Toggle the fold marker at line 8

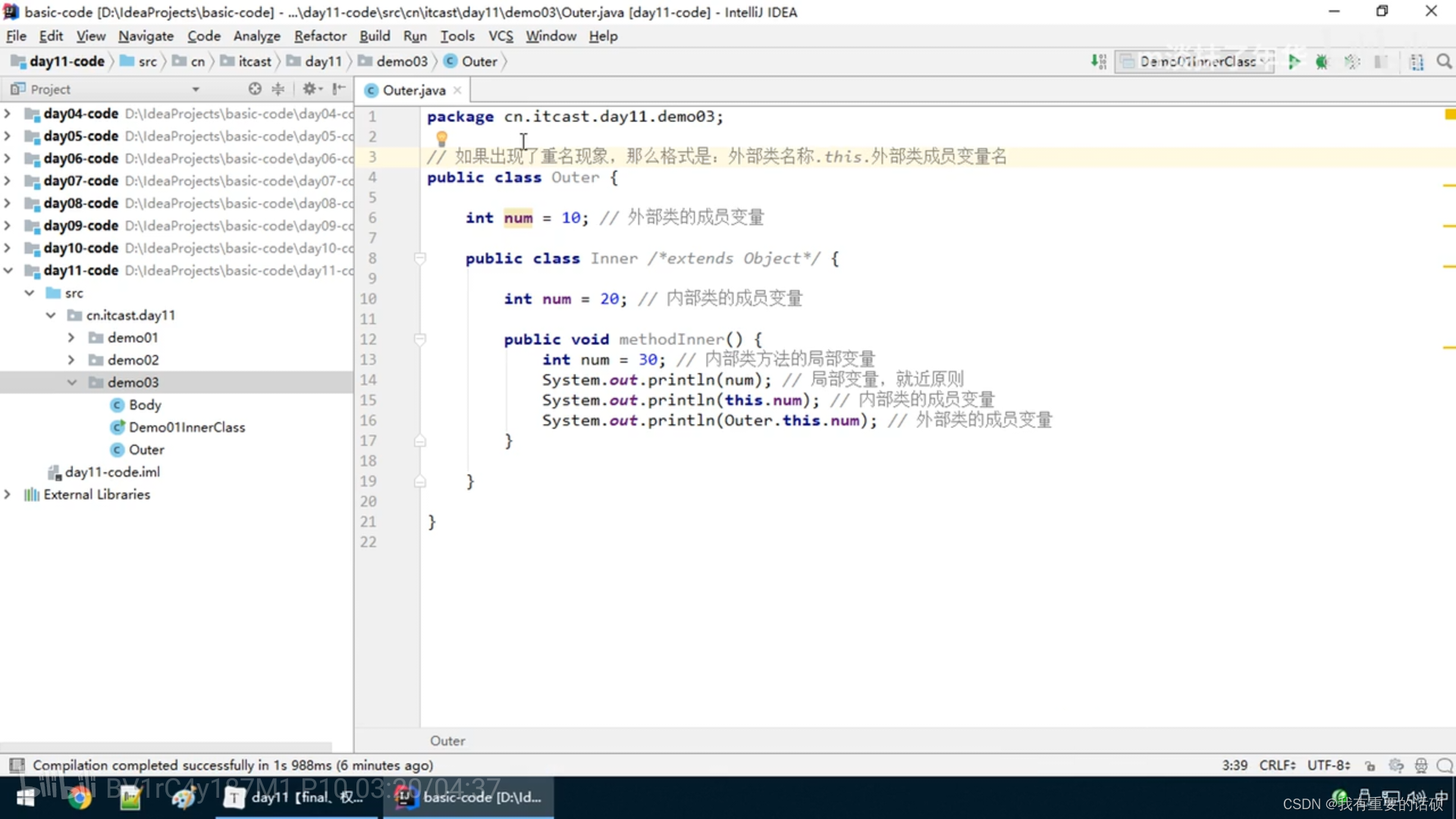click(419, 259)
